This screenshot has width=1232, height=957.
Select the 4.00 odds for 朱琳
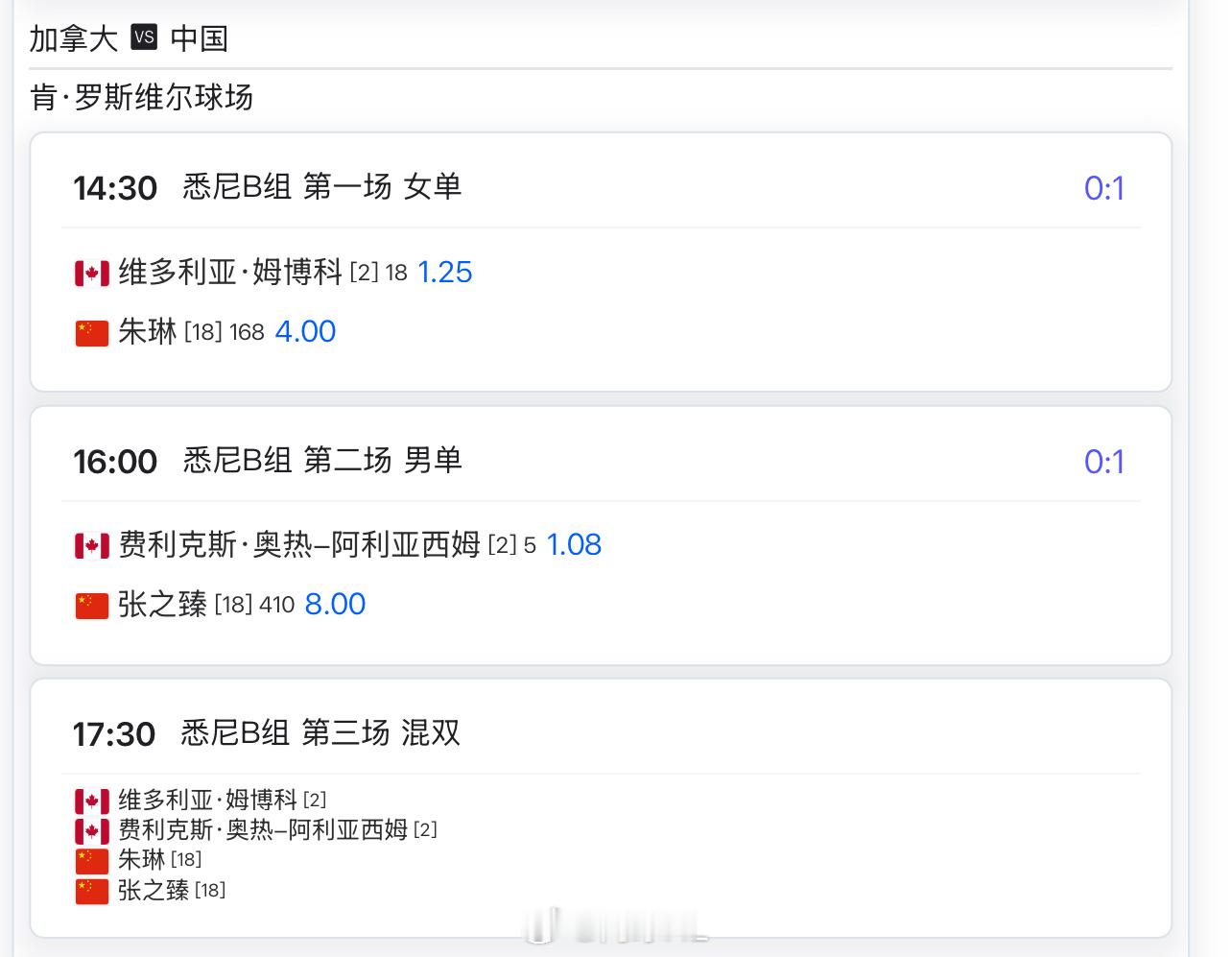point(305,332)
